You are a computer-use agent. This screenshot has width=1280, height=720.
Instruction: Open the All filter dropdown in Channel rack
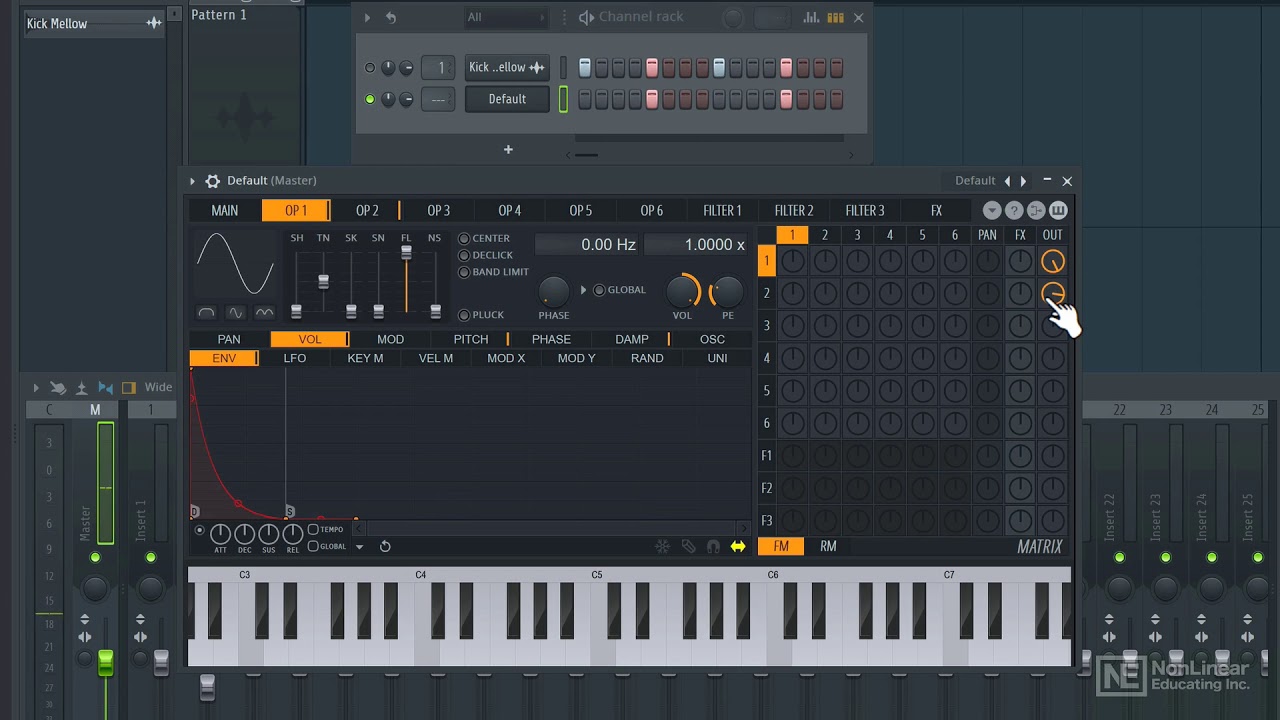tap(507, 17)
